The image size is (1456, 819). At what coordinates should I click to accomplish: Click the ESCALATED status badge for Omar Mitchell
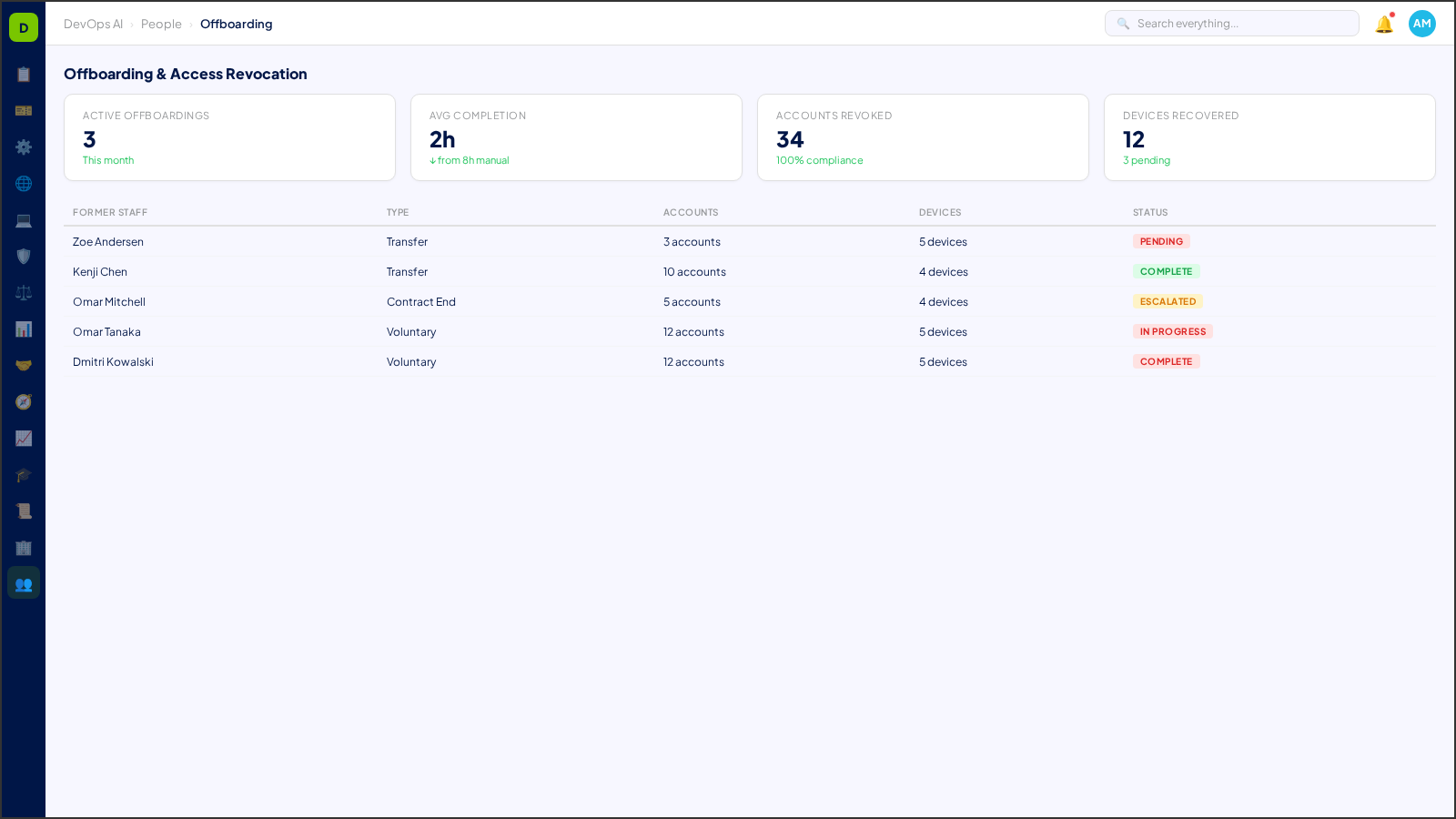click(x=1168, y=301)
